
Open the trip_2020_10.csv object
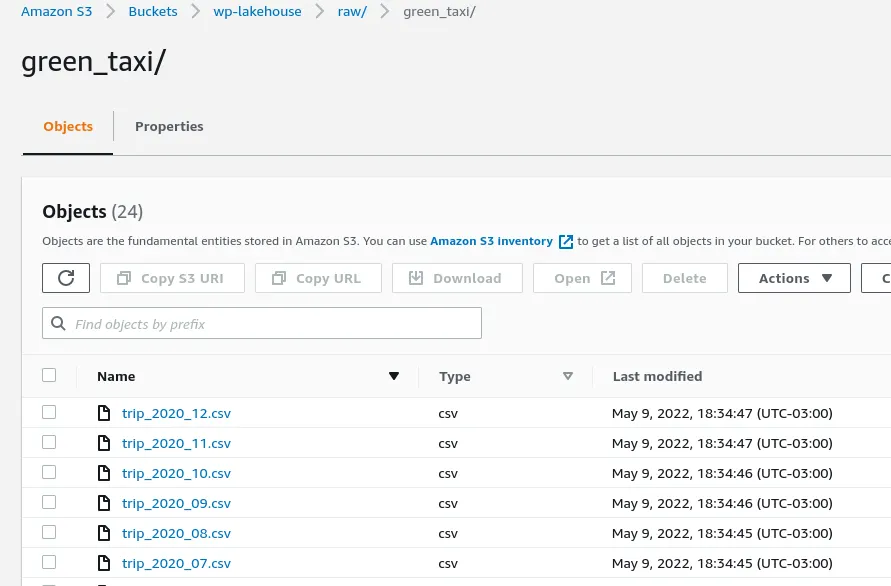pyautogui.click(x=176, y=473)
